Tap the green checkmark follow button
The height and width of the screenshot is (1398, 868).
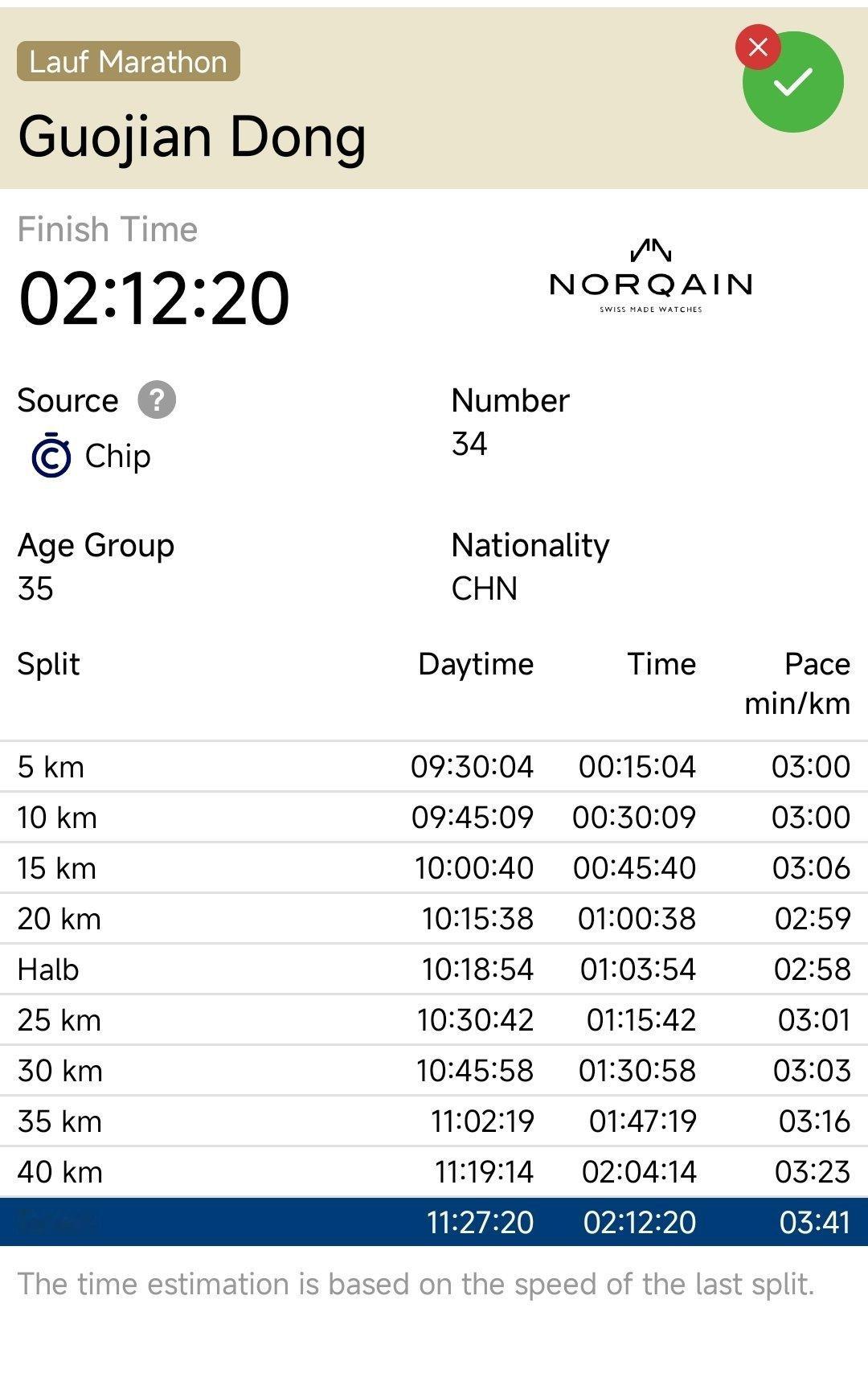[x=793, y=82]
